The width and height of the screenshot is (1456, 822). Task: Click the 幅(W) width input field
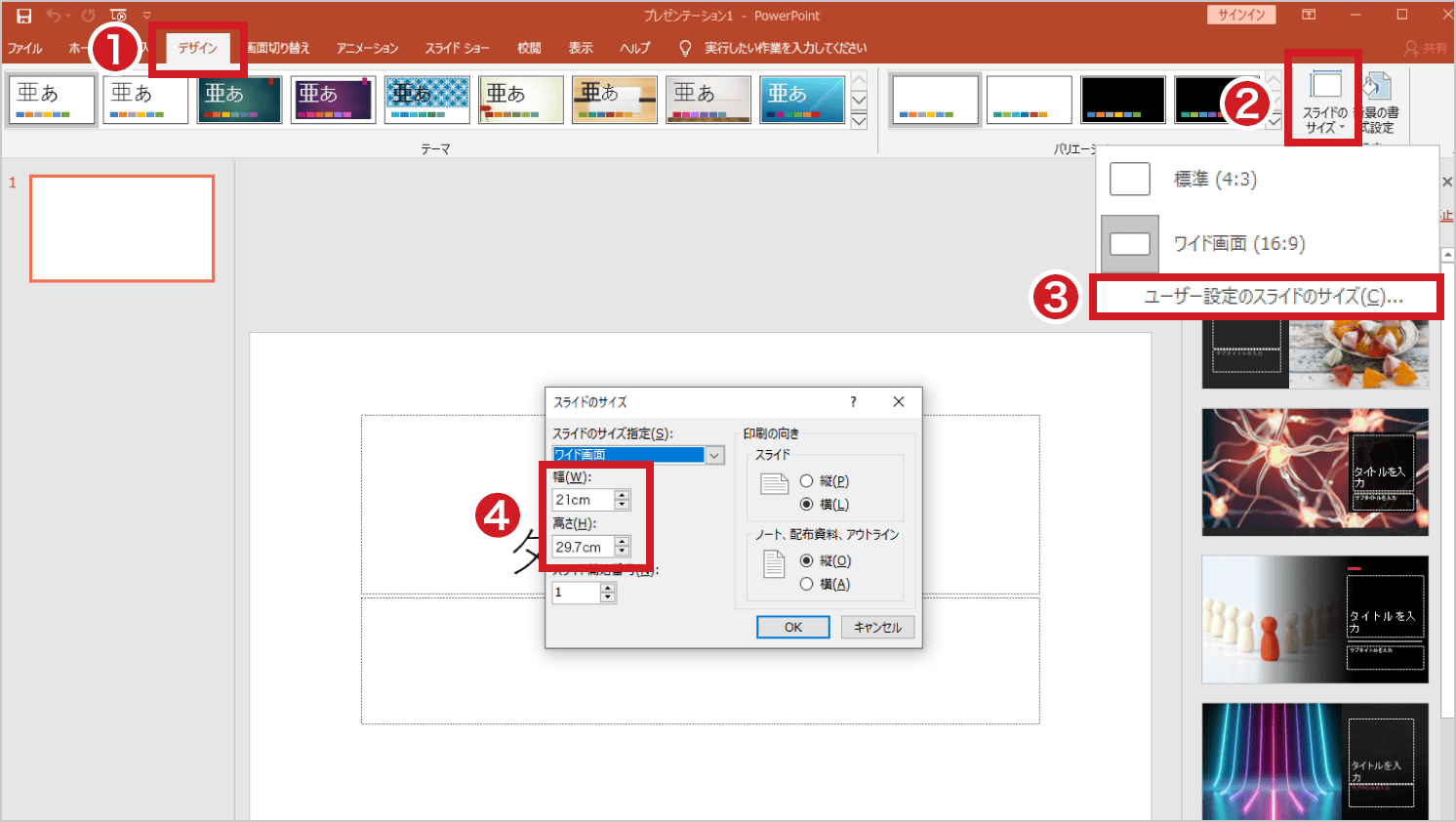click(583, 500)
